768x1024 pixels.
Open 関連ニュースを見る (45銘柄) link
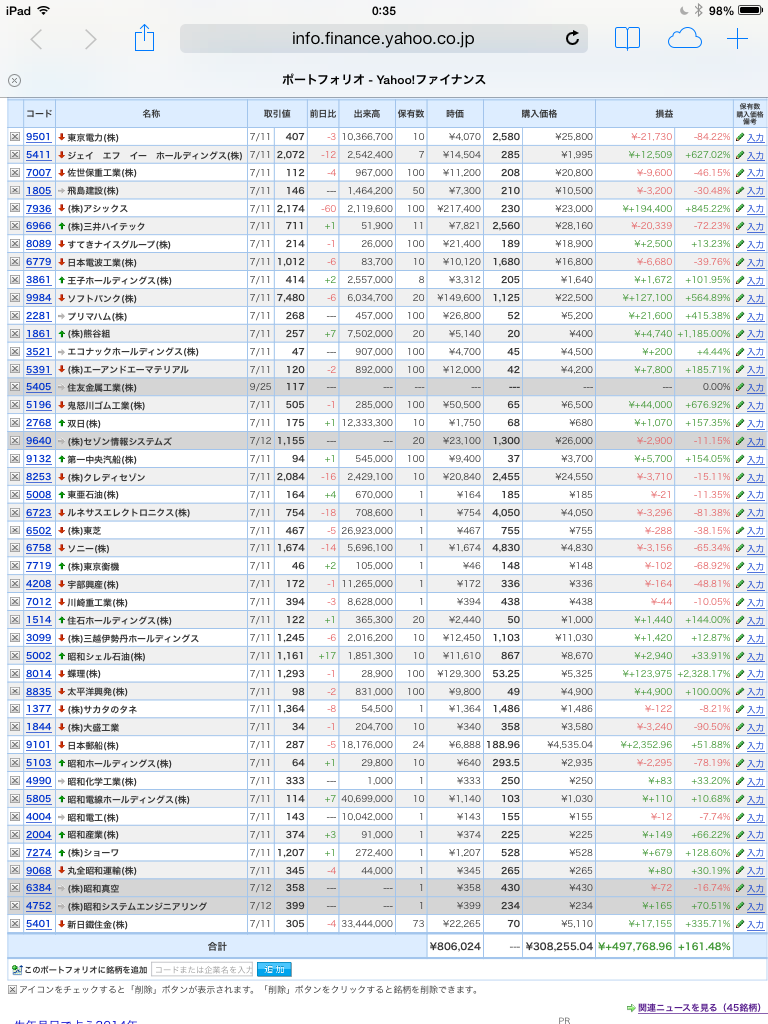[x=699, y=1008]
